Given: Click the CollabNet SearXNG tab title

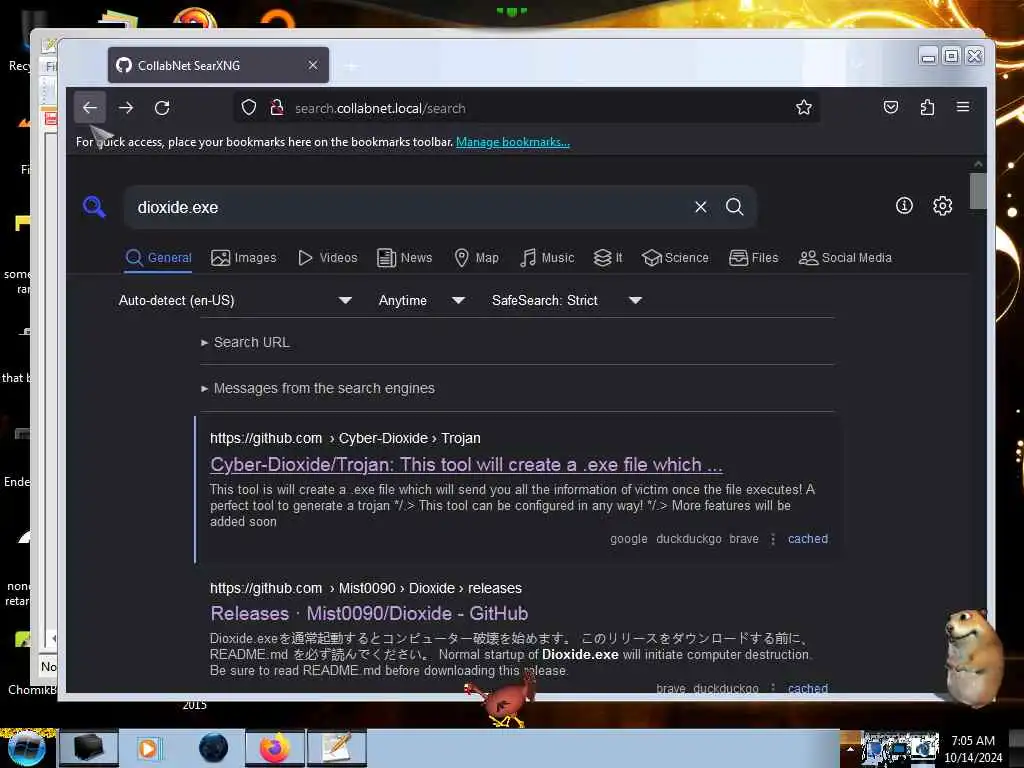Looking at the screenshot, I should coord(189,65).
